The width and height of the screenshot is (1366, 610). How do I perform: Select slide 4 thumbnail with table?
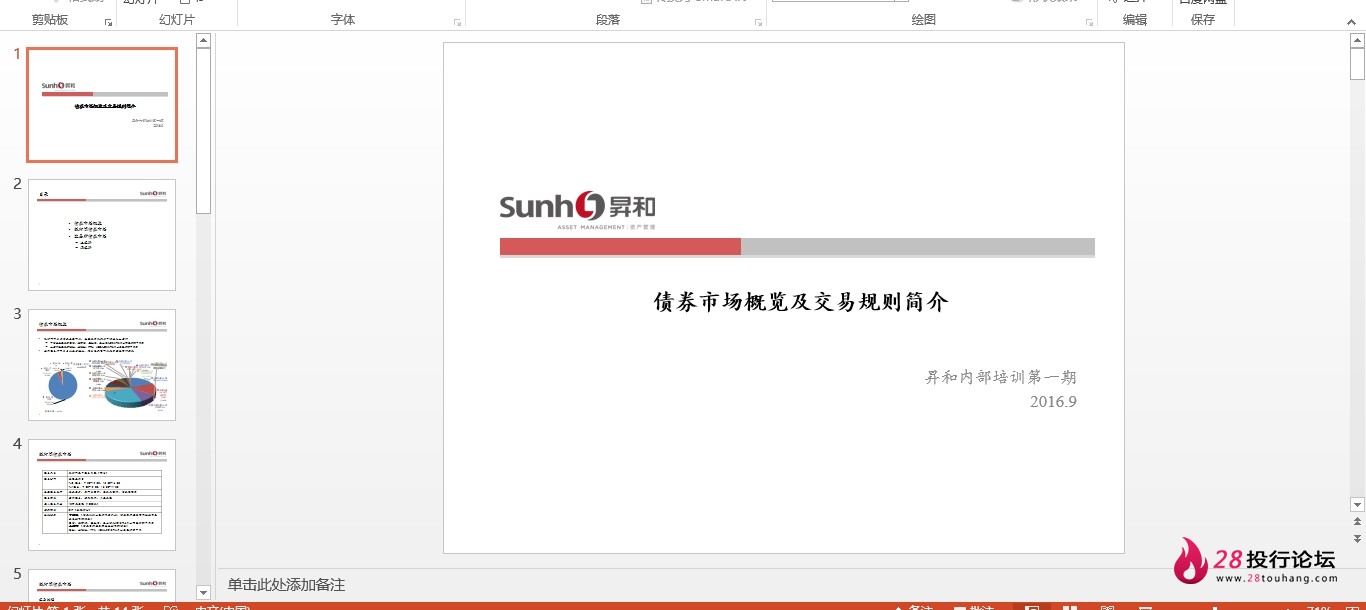(102, 495)
